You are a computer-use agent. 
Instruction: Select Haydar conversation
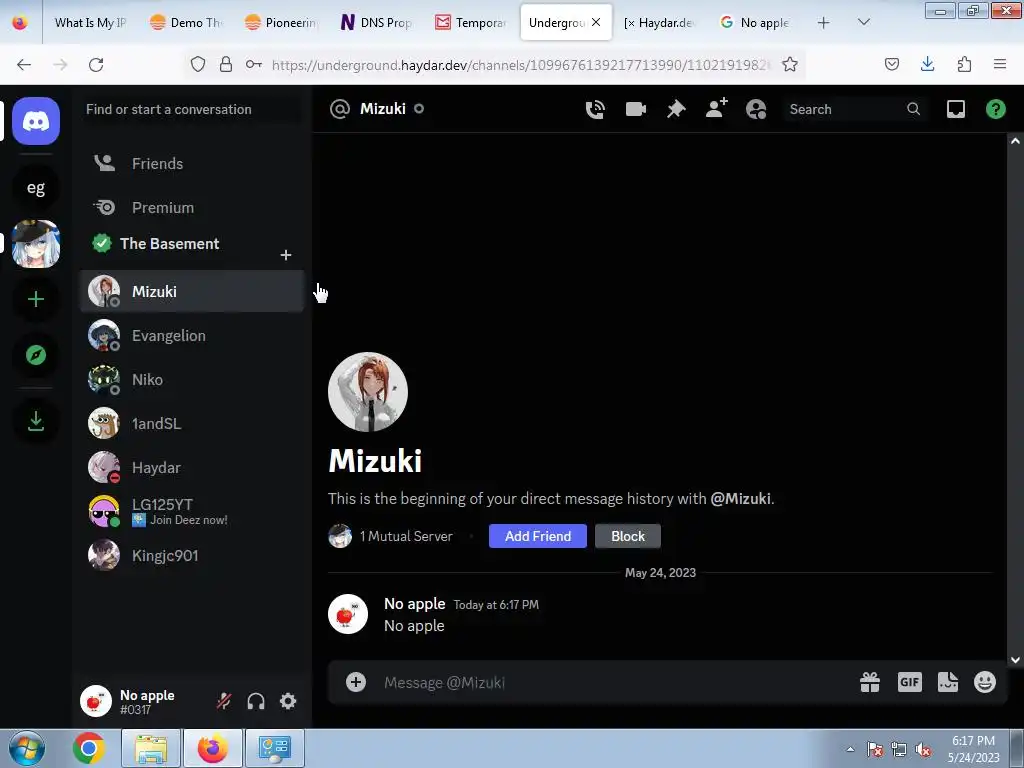(192, 468)
